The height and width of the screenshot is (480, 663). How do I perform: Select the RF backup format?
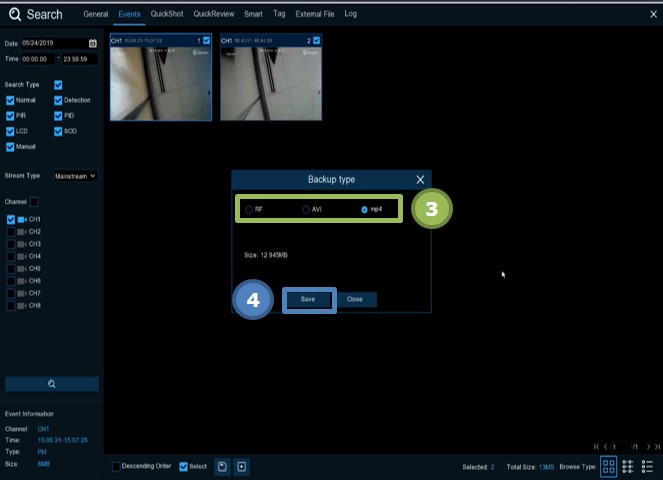click(249, 209)
